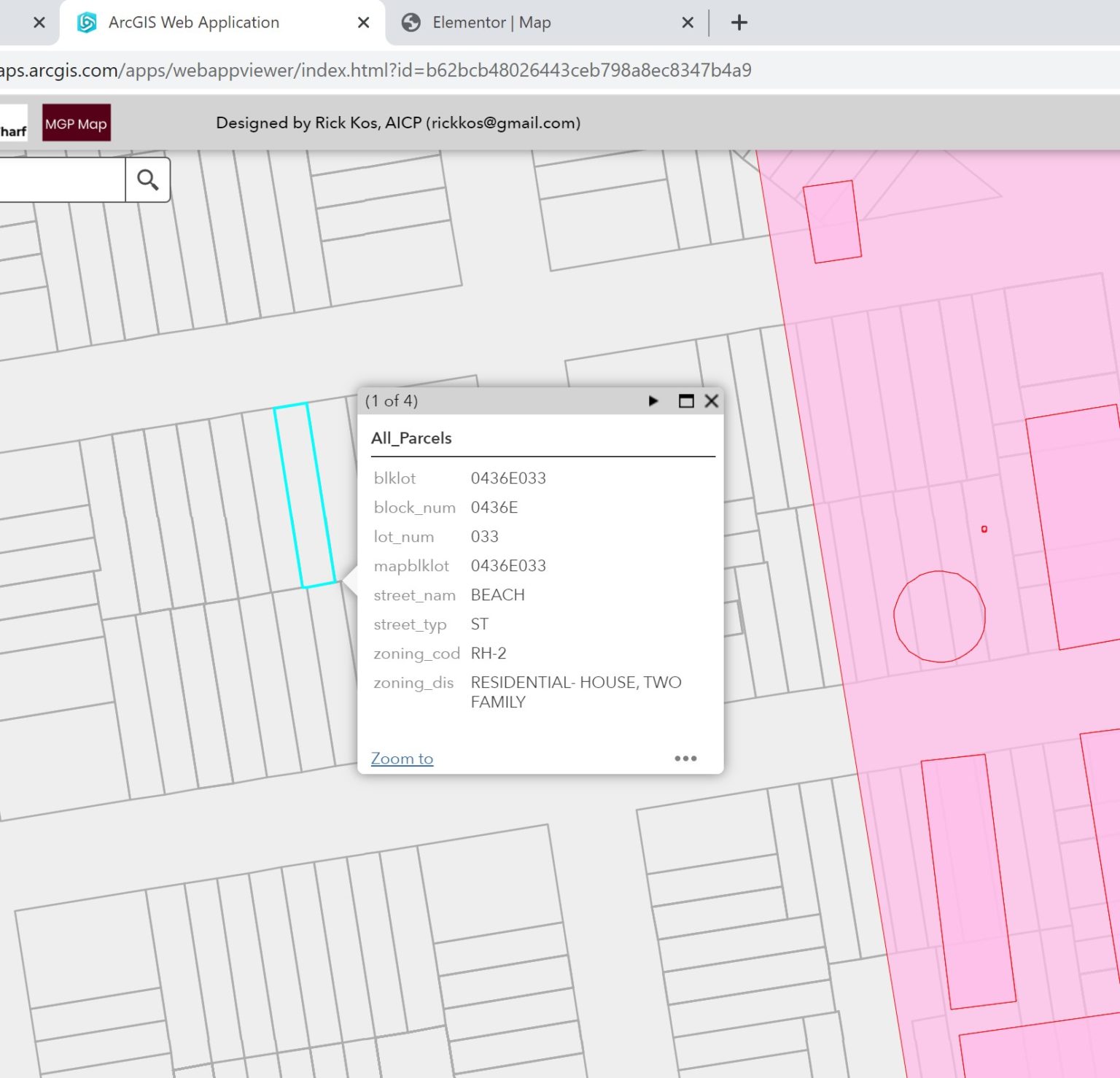Close the All_Parcels popup
1120x1078 pixels.
pos(712,401)
